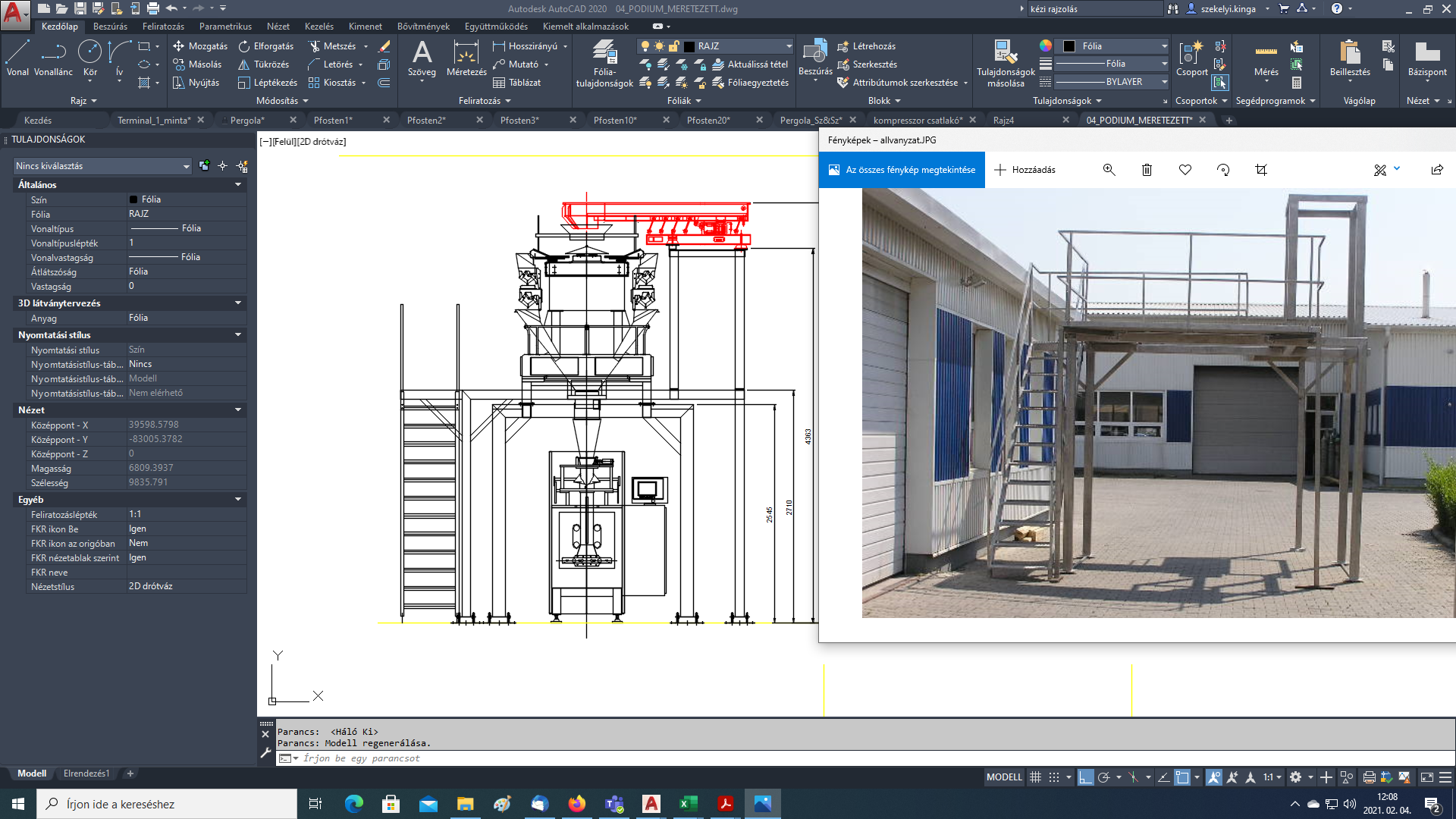
Task: Select the Vonal line tool
Action: 17,58
